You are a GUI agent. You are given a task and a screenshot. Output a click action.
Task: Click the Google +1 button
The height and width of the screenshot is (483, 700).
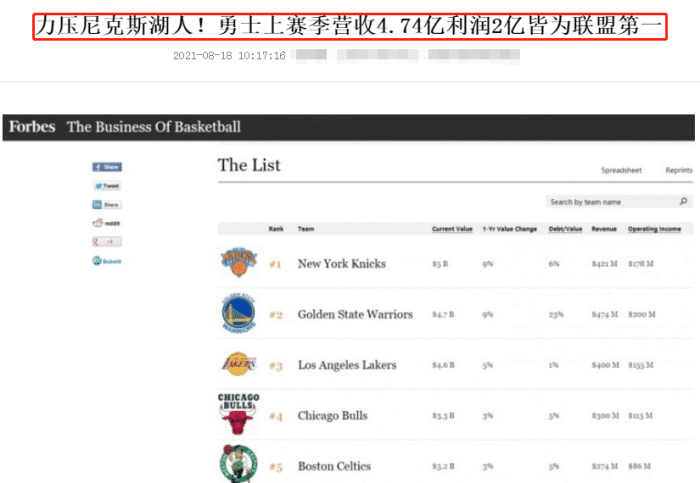tap(107, 242)
